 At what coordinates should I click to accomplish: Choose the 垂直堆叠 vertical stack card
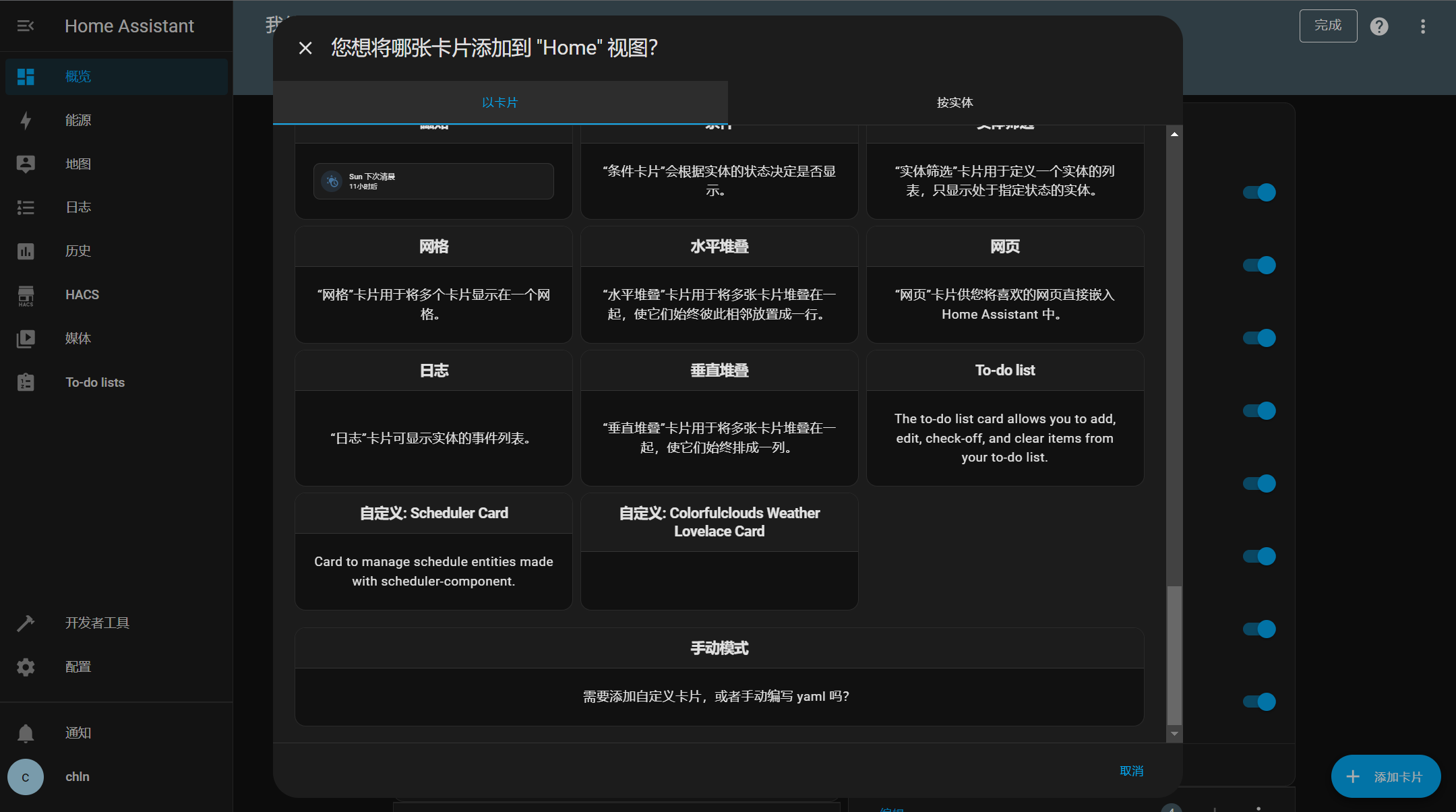719,418
